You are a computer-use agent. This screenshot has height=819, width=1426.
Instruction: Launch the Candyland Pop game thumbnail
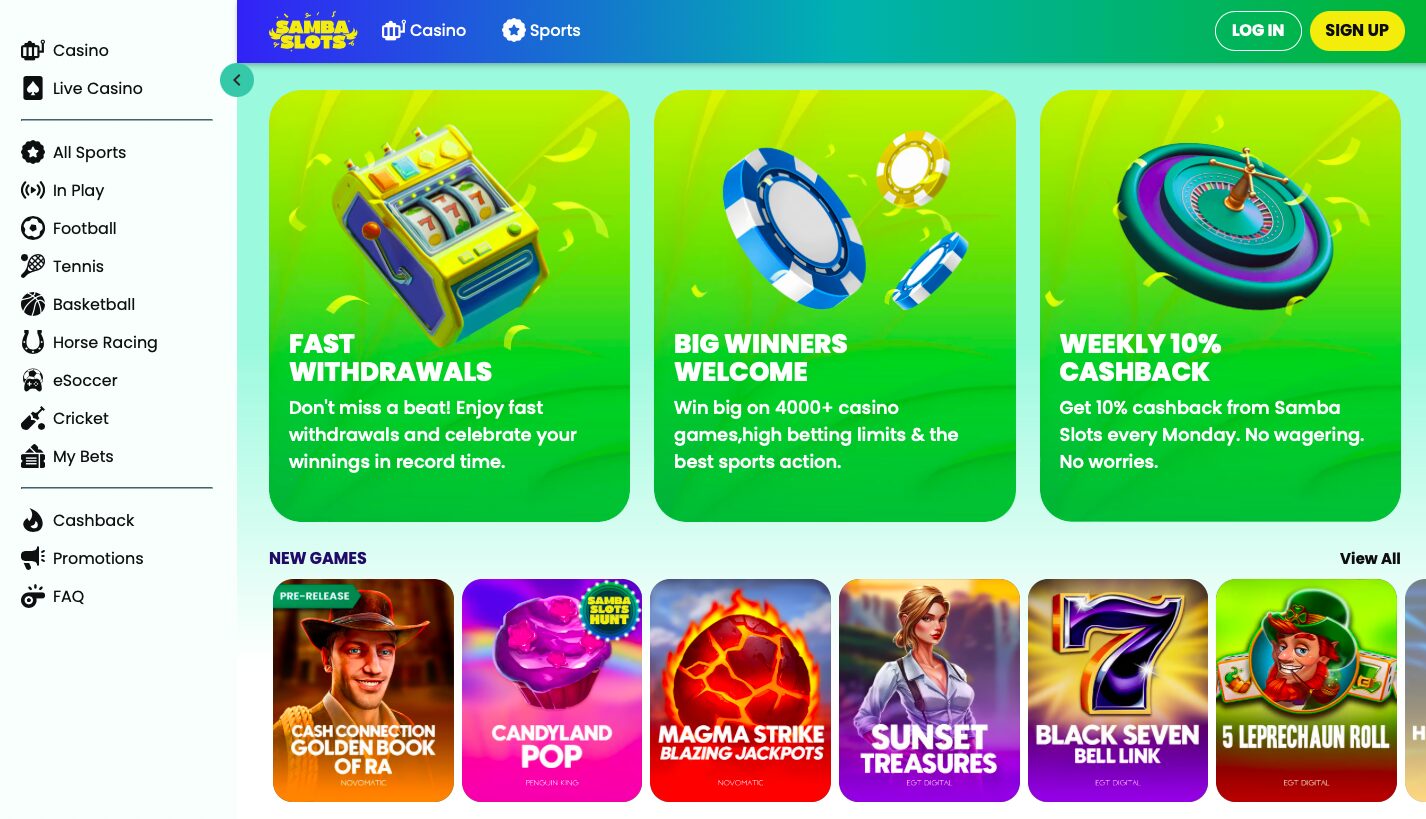(552, 690)
